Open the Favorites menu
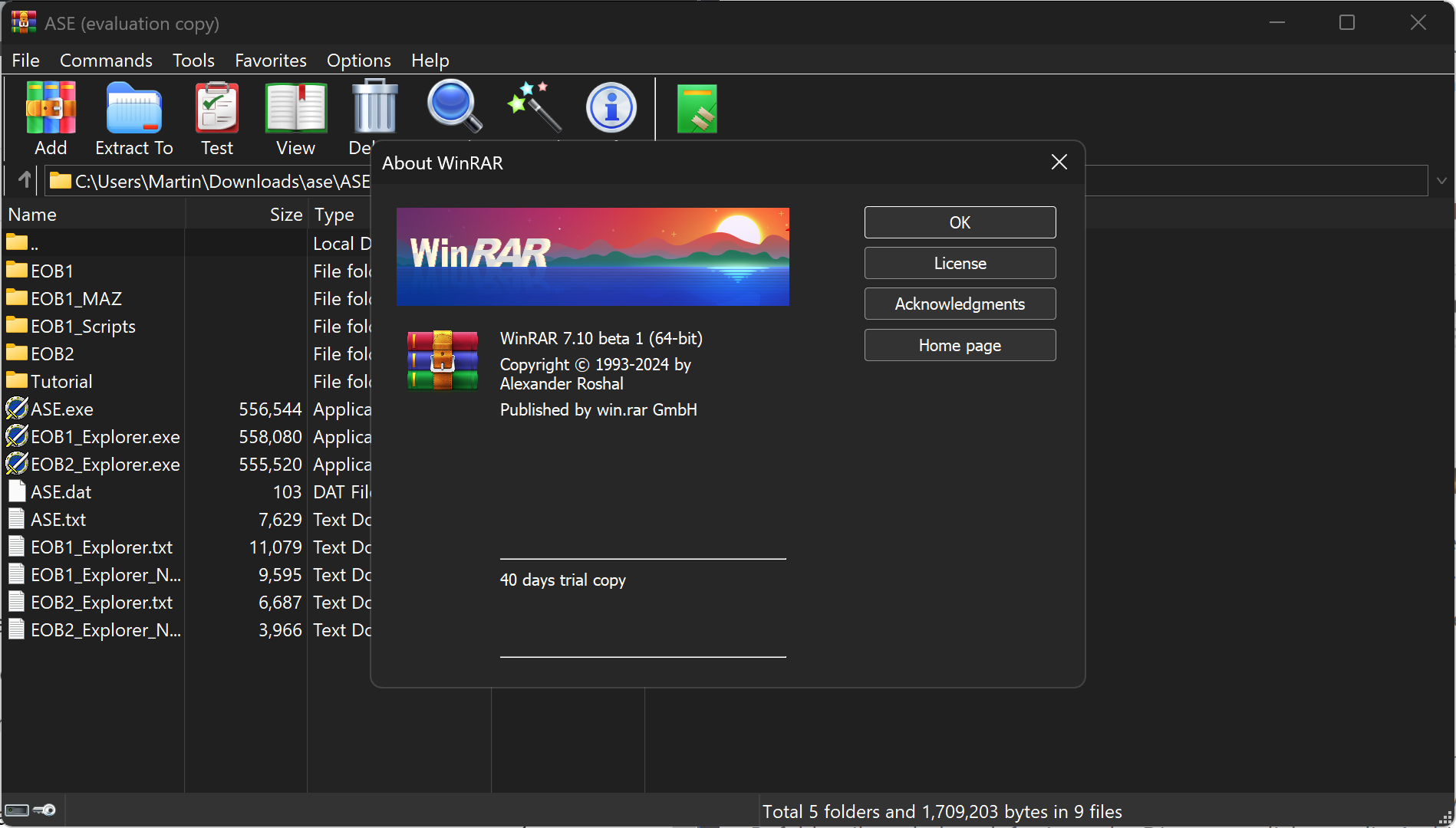 point(270,60)
